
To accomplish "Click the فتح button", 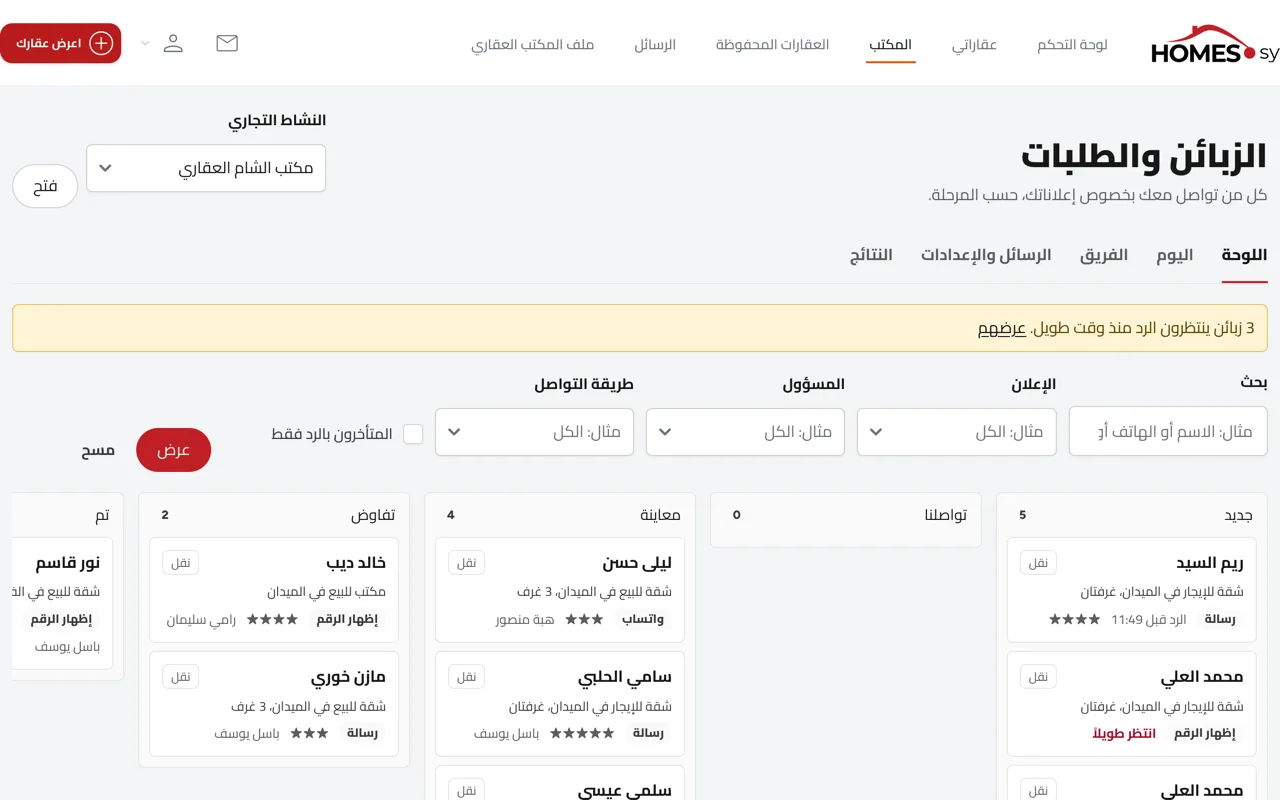I will 45,186.
